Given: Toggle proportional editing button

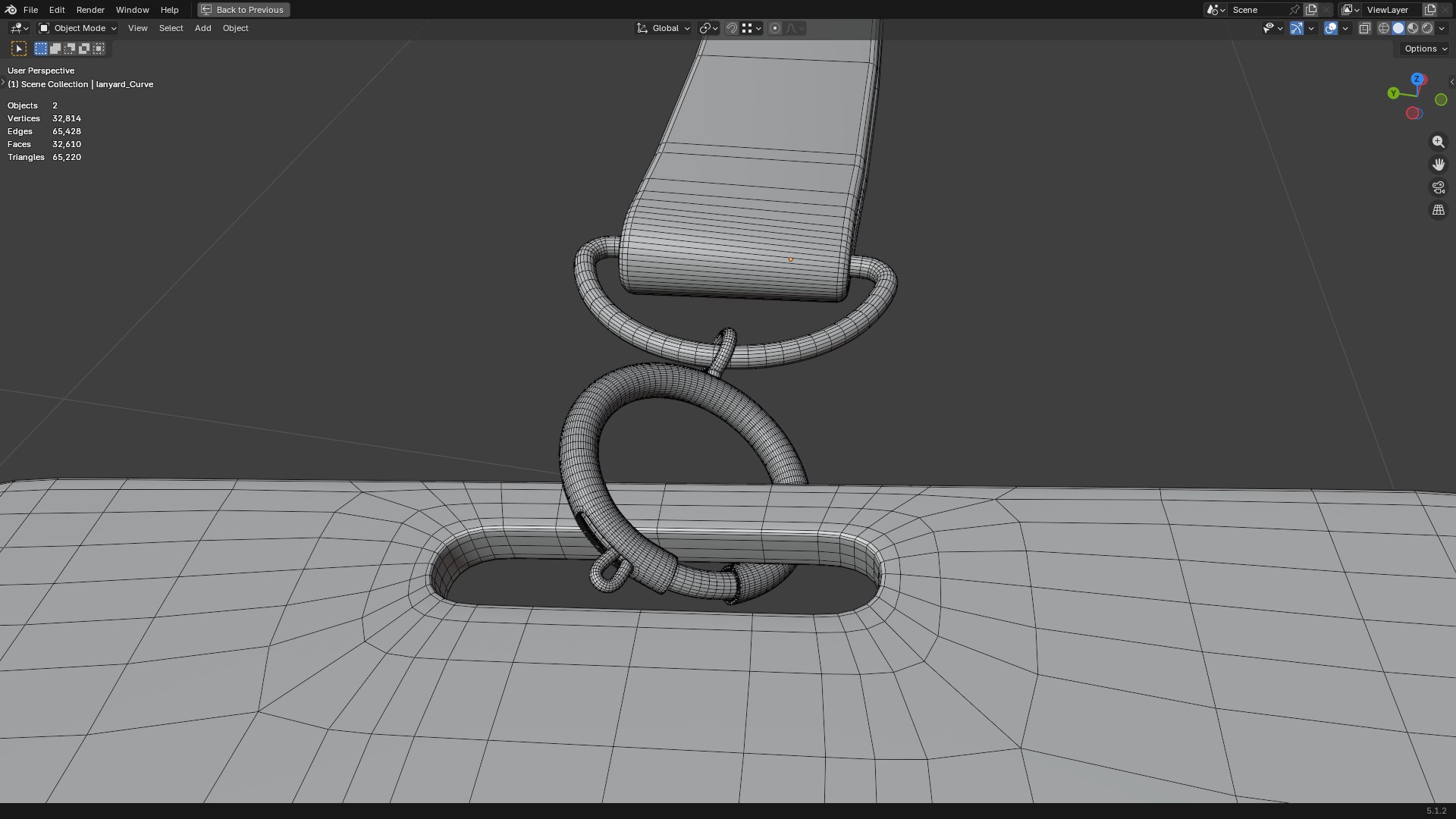Looking at the screenshot, I should (774, 28).
